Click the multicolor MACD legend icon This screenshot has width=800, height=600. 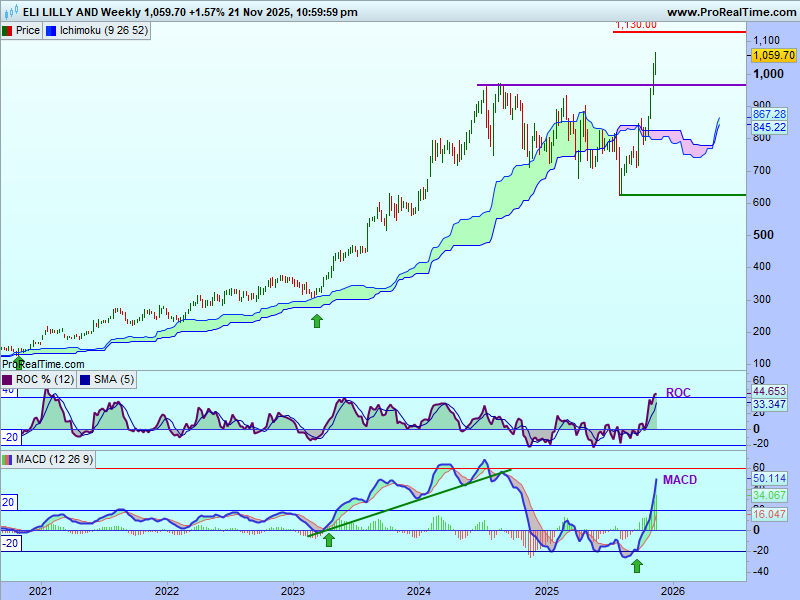point(7,459)
